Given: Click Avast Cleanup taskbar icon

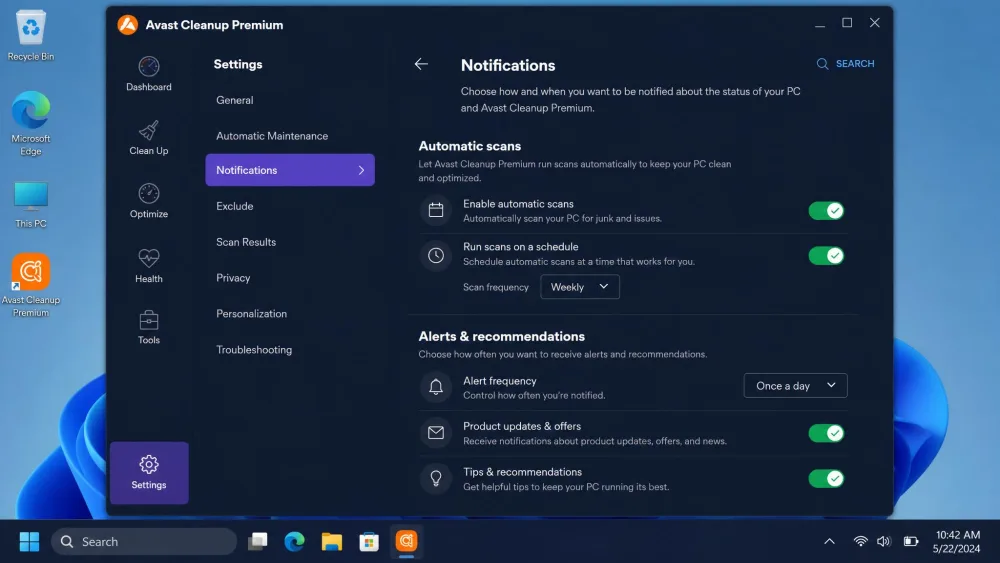Looking at the screenshot, I should (406, 541).
